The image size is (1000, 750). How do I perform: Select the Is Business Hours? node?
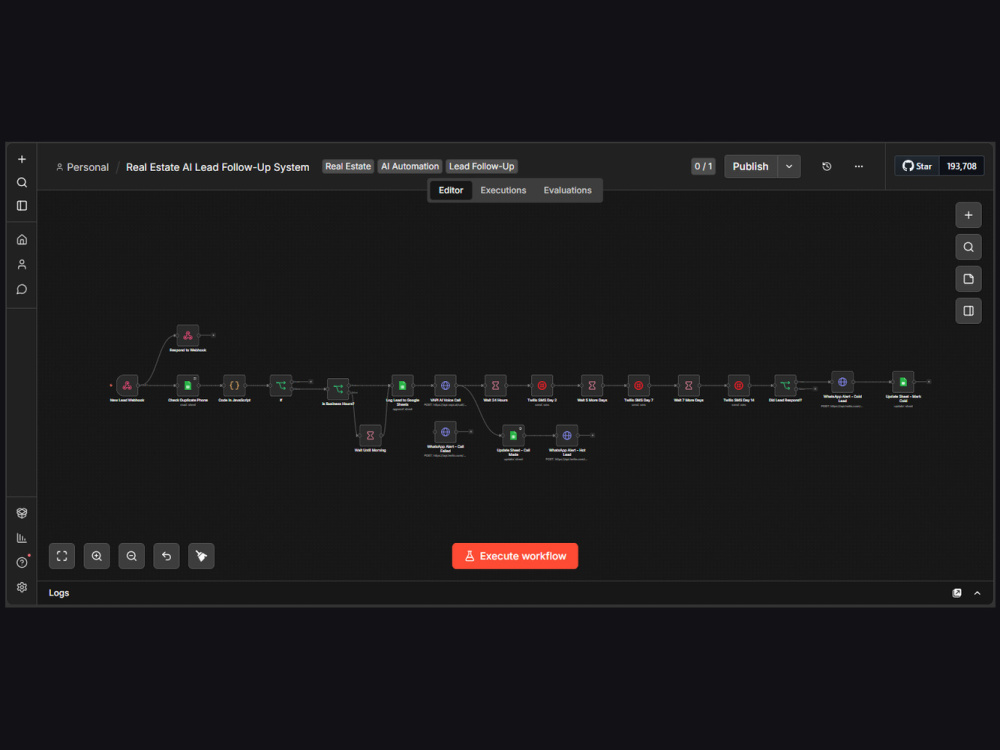pyautogui.click(x=338, y=388)
